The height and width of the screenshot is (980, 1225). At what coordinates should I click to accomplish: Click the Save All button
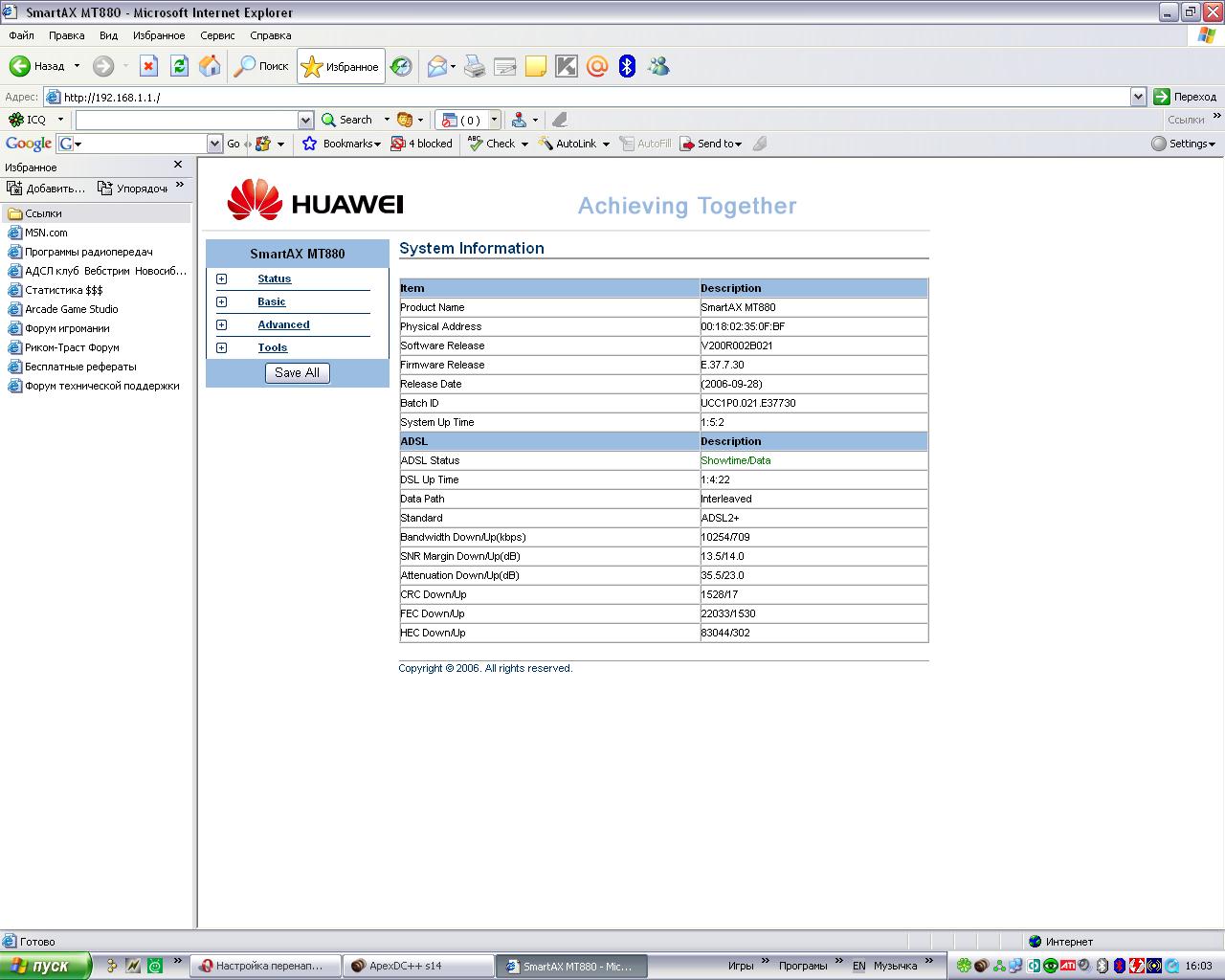(298, 372)
